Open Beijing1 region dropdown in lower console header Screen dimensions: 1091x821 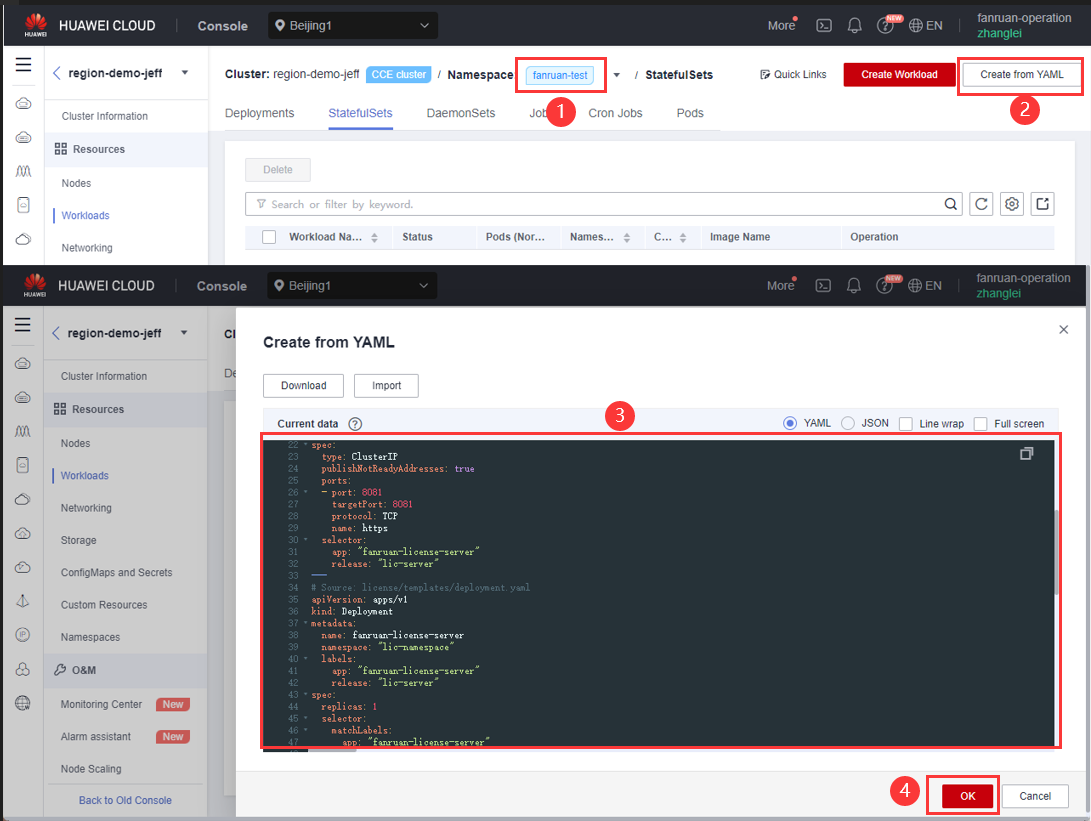352,286
